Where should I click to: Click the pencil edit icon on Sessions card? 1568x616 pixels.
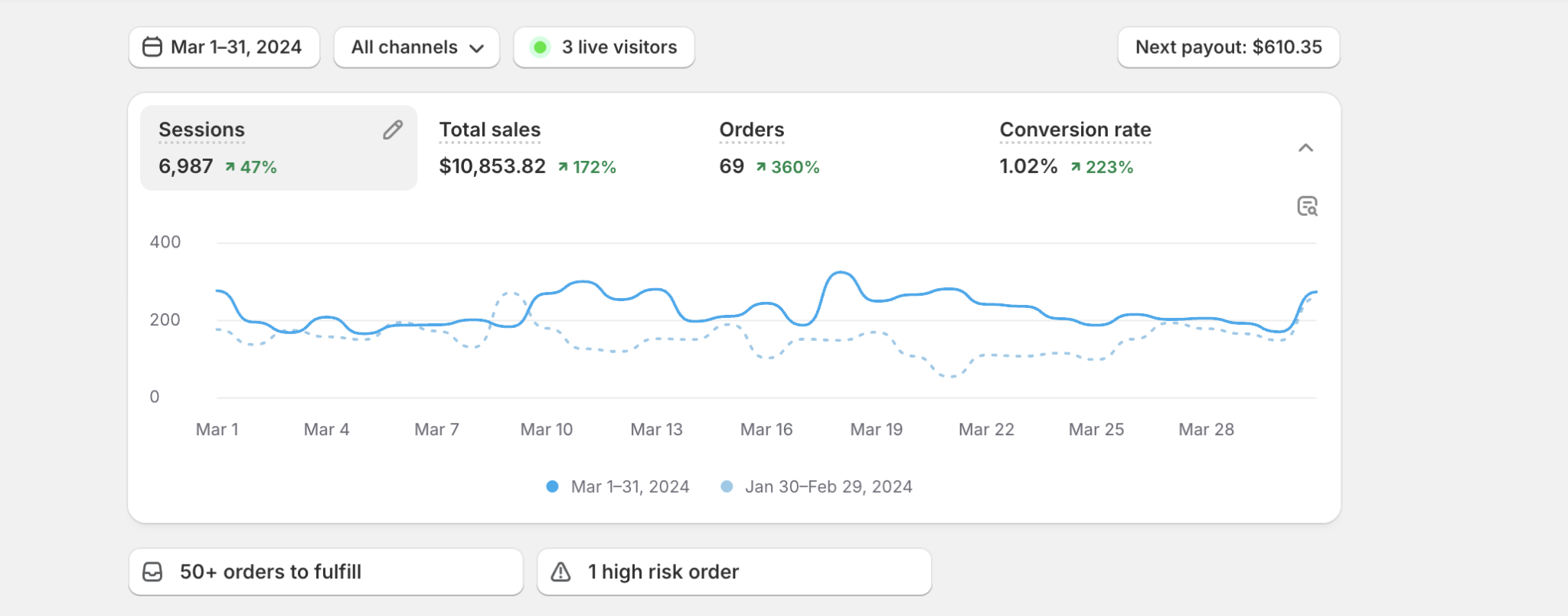coord(393,130)
